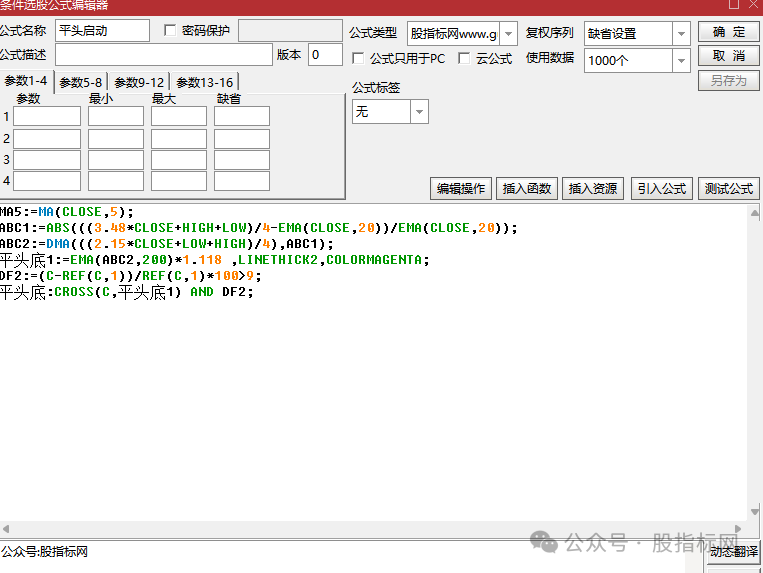
Task: Click the row 3 最大 field
Action: point(179,160)
